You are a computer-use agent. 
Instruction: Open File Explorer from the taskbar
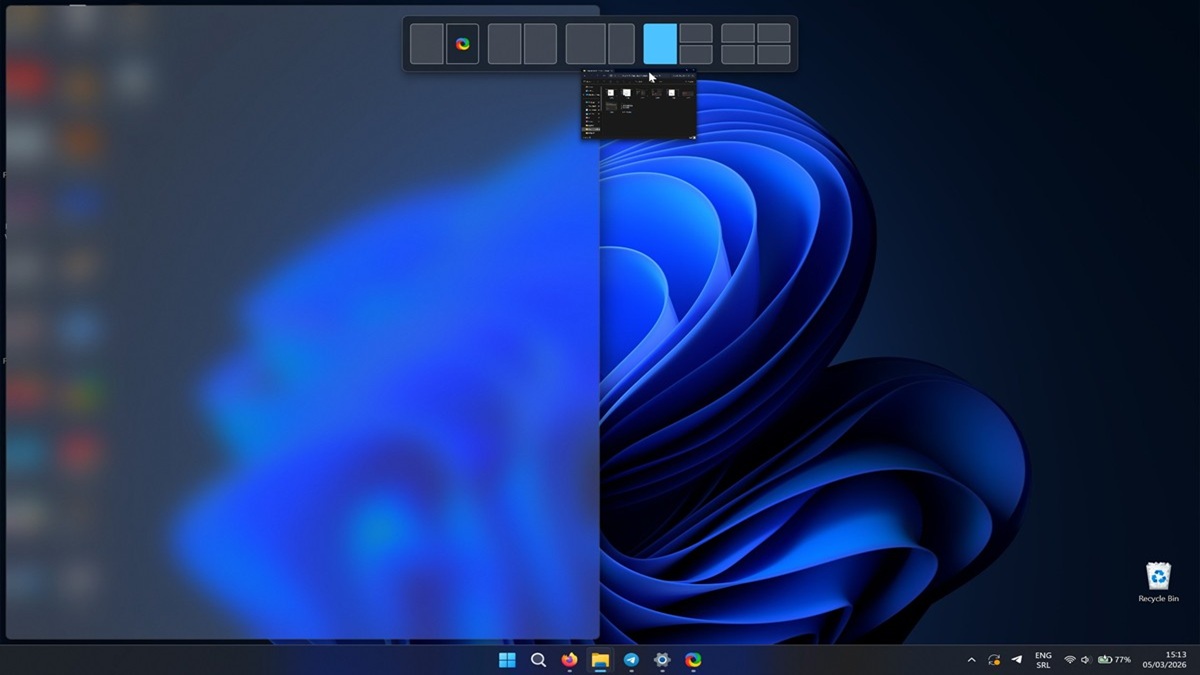[600, 660]
